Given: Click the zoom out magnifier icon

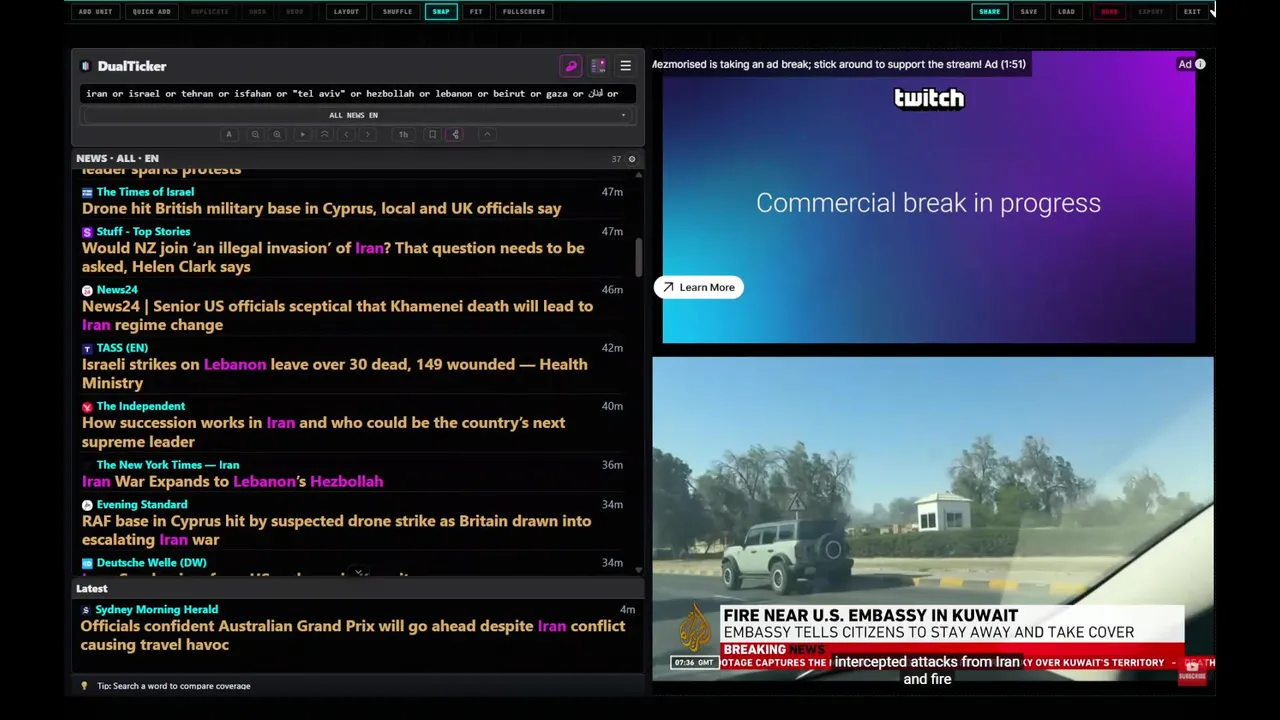Looking at the screenshot, I should coord(255,134).
